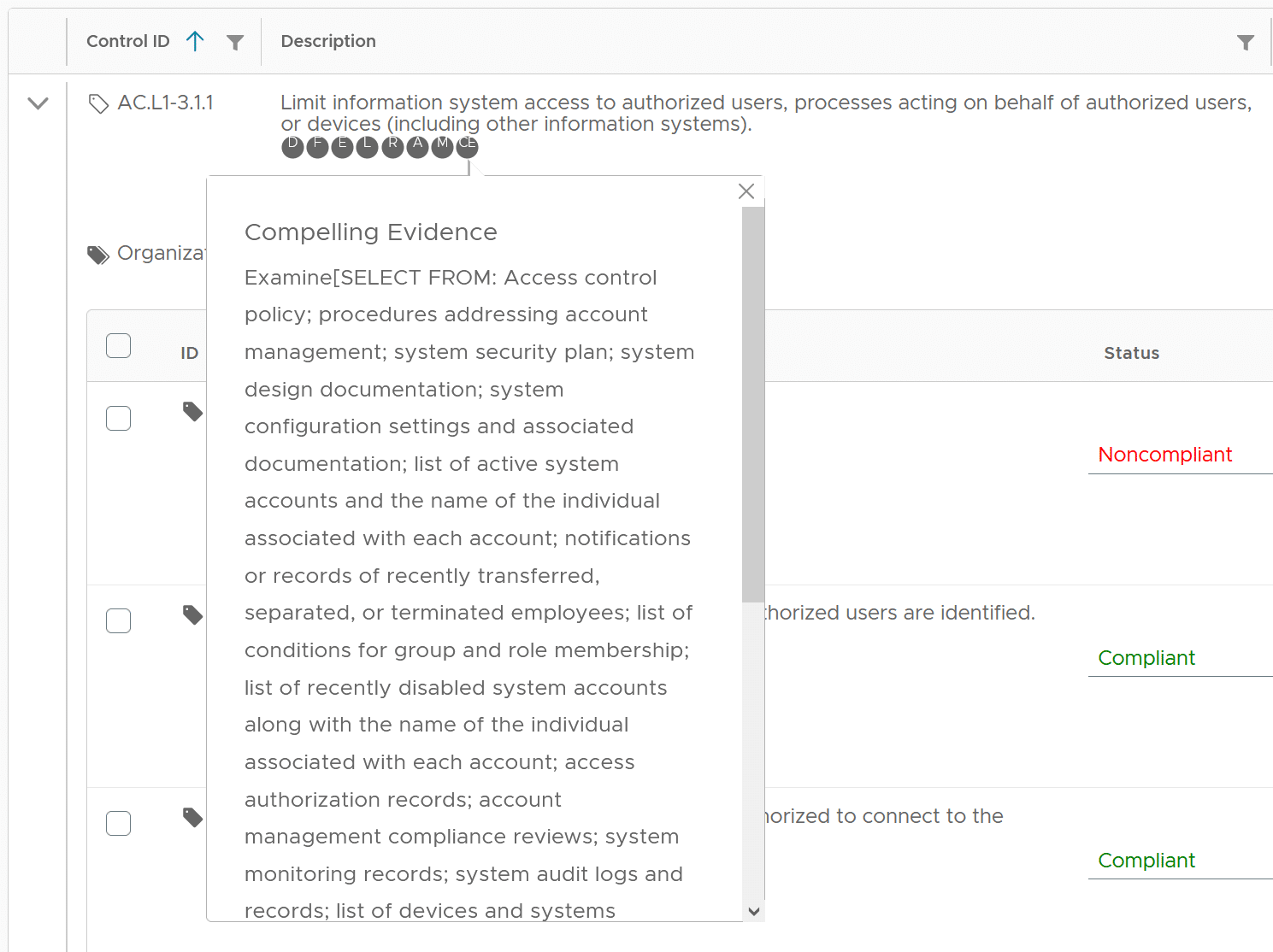Screen dimensions: 1273x952
Task: Open the filter icon beside Control ID
Action: coord(234,41)
